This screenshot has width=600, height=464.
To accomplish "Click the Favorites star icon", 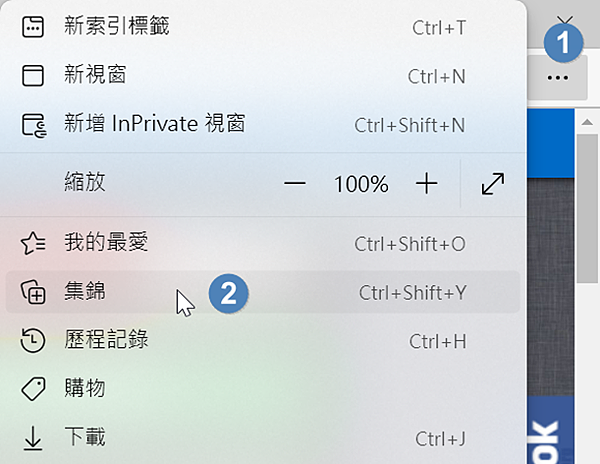I will 34,243.
